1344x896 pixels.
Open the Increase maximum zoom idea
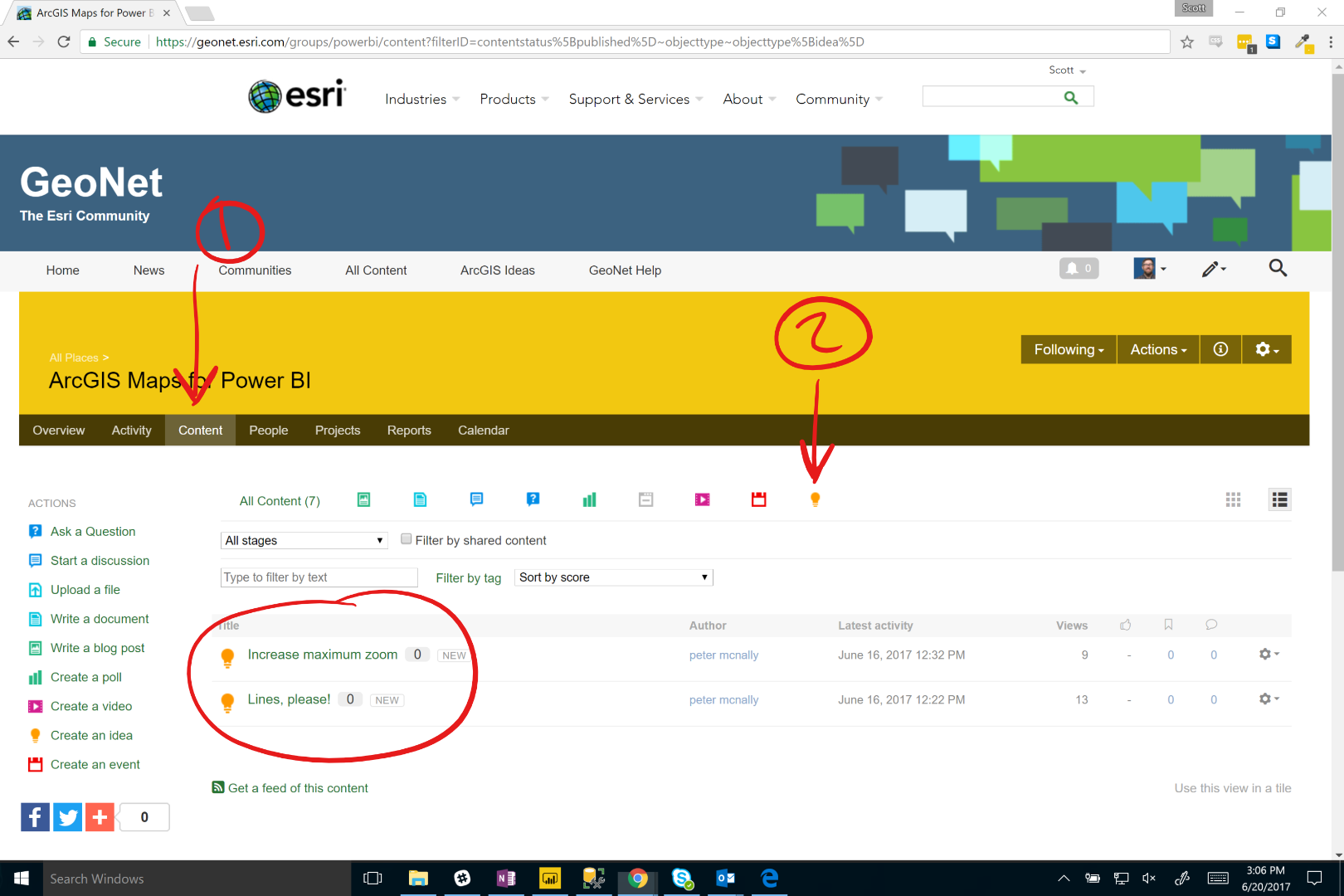click(x=323, y=655)
